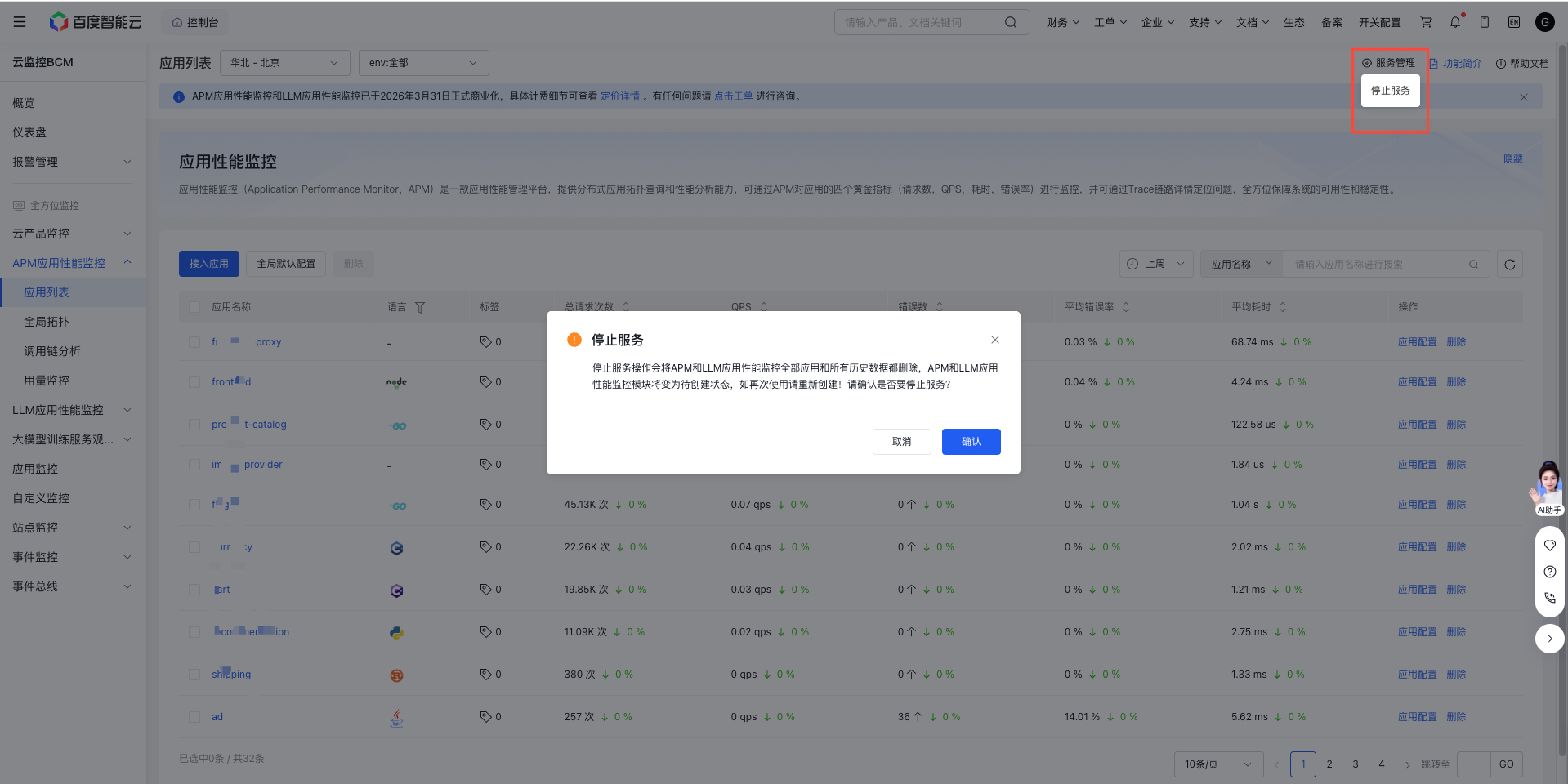The width and height of the screenshot is (1568, 784).
Task: Select the shipping application checkbox
Action: tap(194, 675)
